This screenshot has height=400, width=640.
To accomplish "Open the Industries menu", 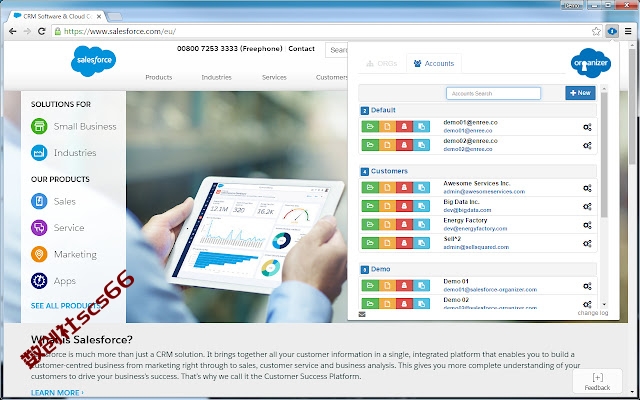I will coord(216,77).
